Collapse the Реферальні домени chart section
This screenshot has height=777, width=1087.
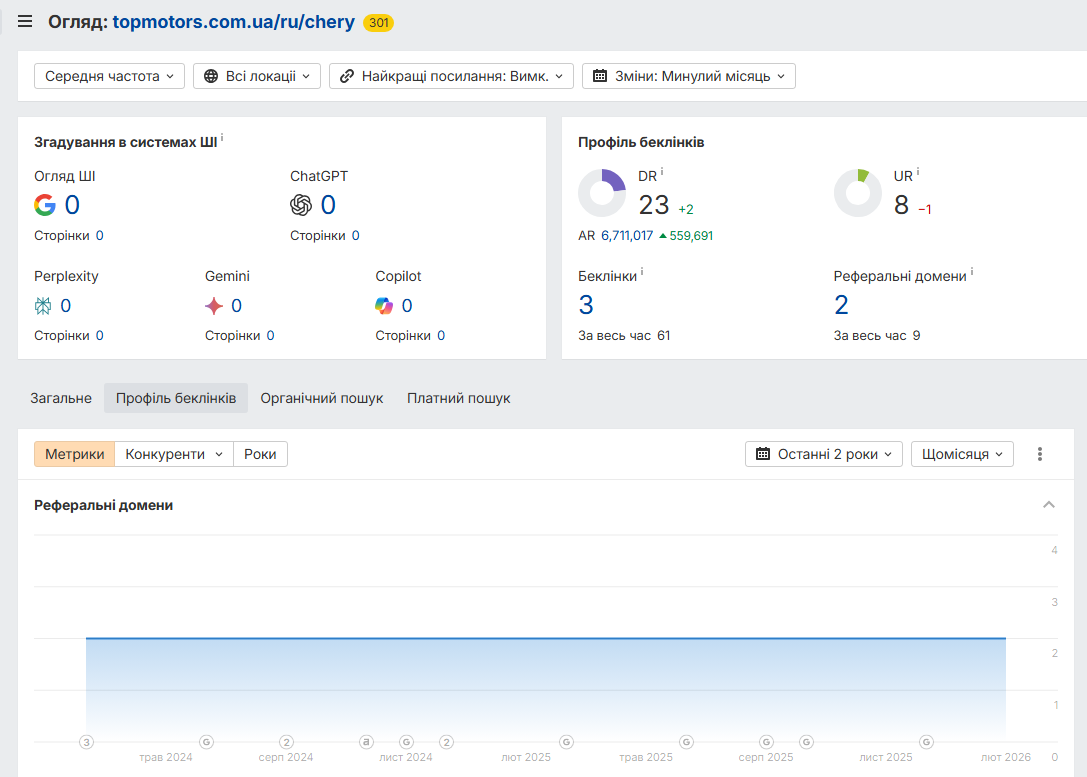coord(1049,505)
